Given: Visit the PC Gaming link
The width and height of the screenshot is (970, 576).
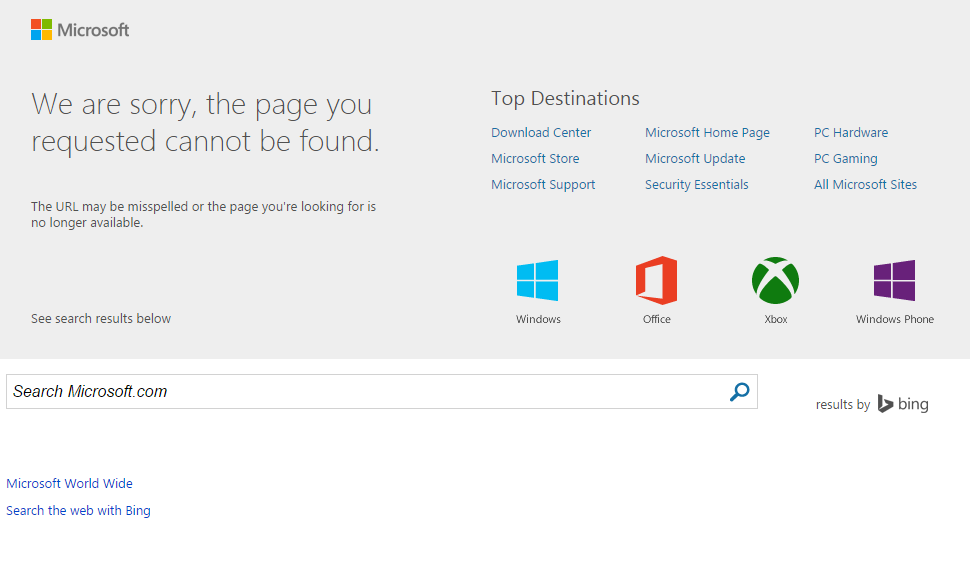Looking at the screenshot, I should click(846, 158).
